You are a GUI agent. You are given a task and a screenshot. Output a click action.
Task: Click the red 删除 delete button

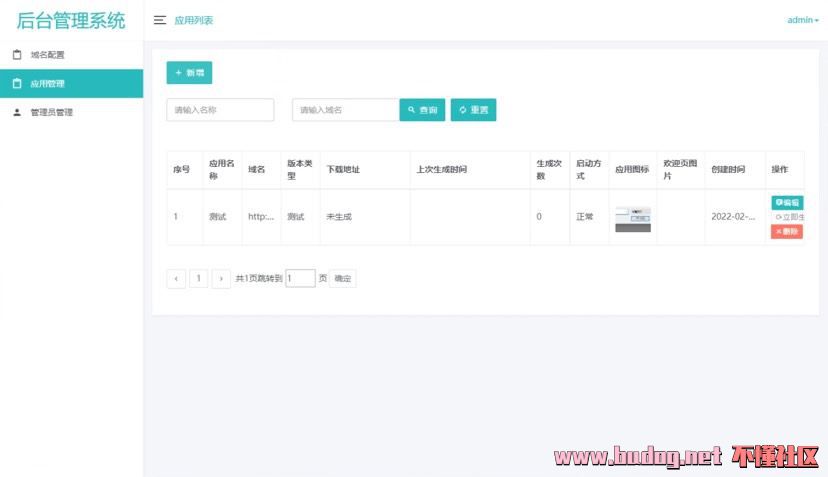[x=787, y=231]
